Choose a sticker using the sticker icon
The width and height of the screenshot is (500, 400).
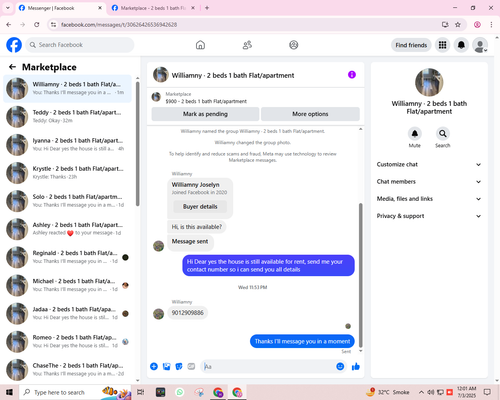(179, 366)
